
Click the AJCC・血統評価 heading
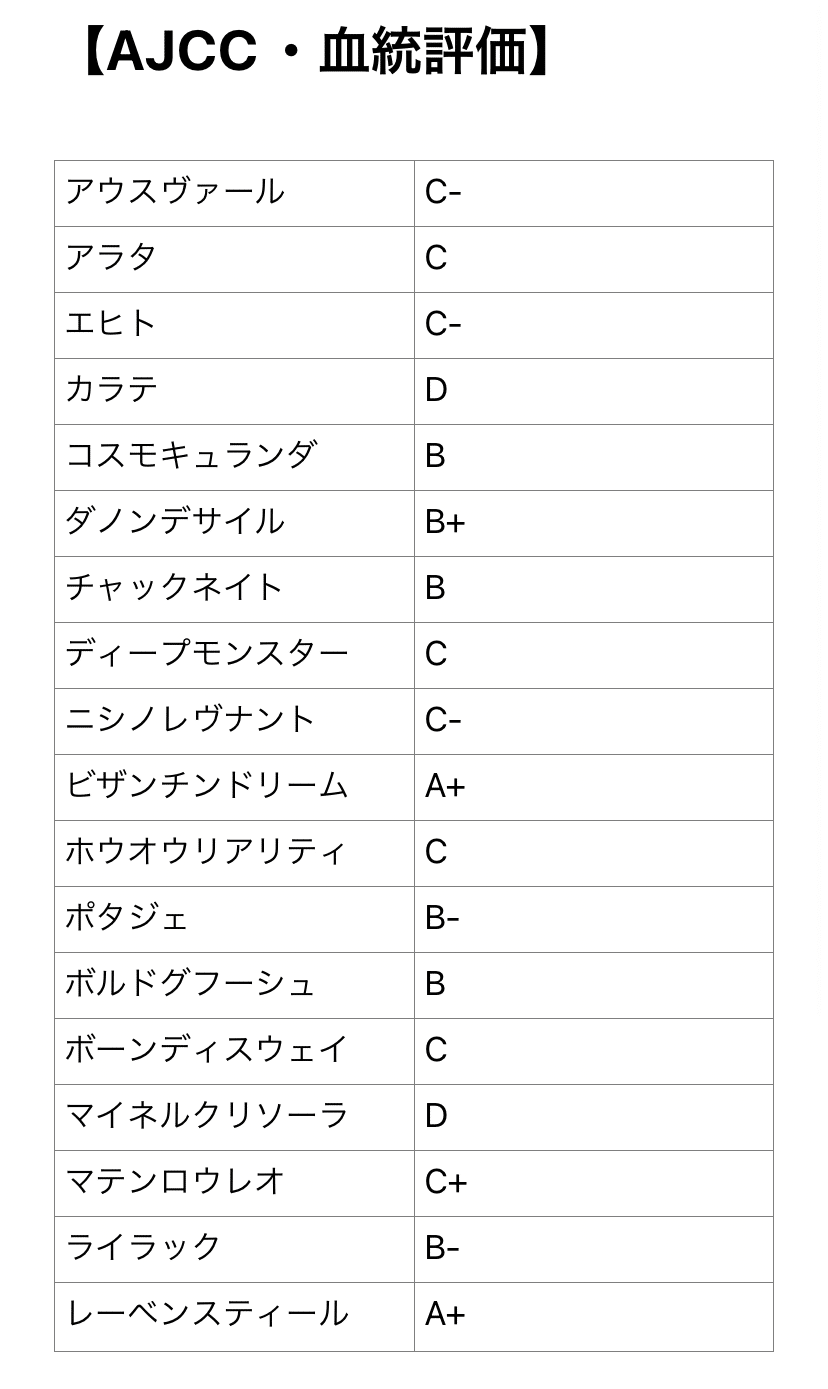[x=315, y=52]
